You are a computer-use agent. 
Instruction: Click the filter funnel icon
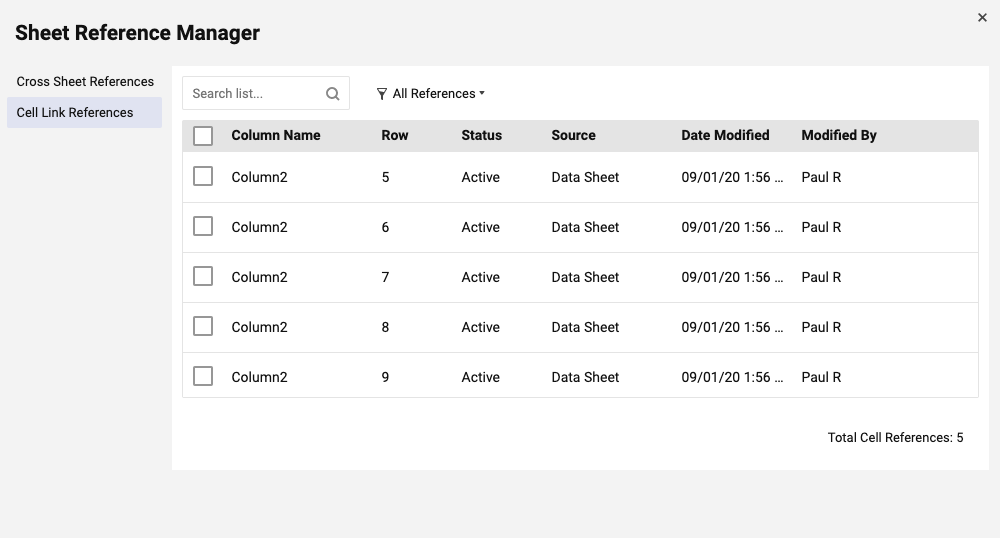click(x=382, y=94)
